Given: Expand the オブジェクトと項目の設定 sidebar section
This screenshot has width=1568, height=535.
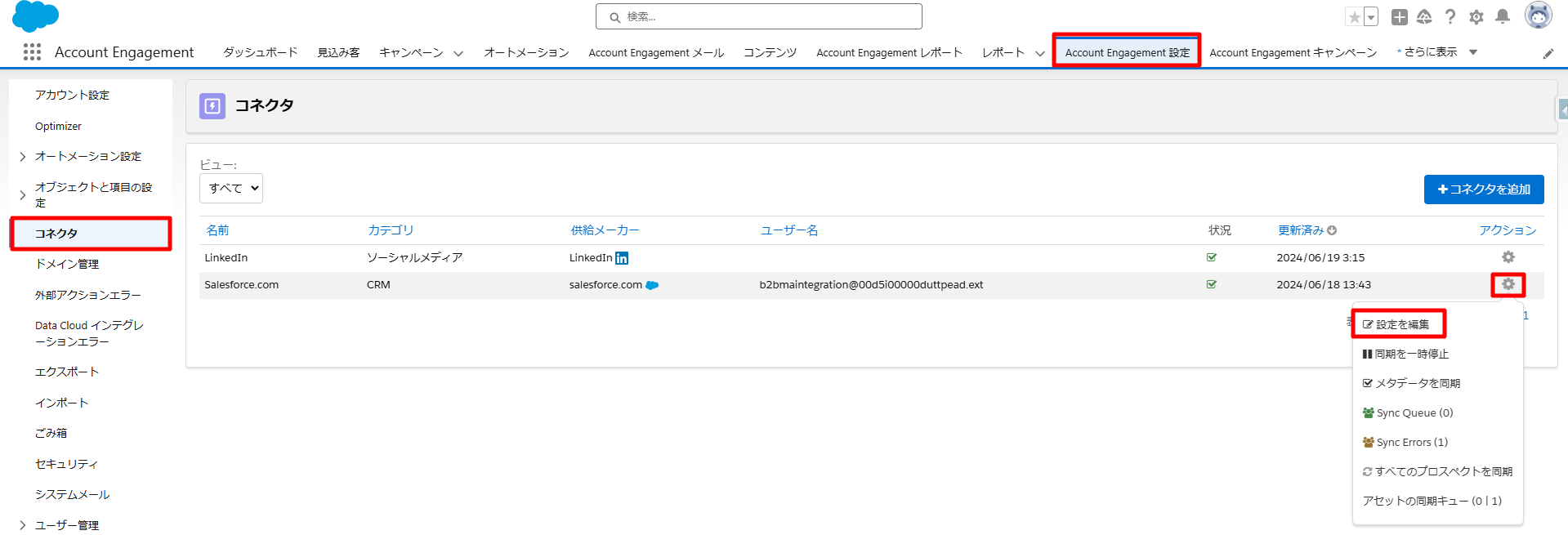Looking at the screenshot, I should tap(23, 195).
